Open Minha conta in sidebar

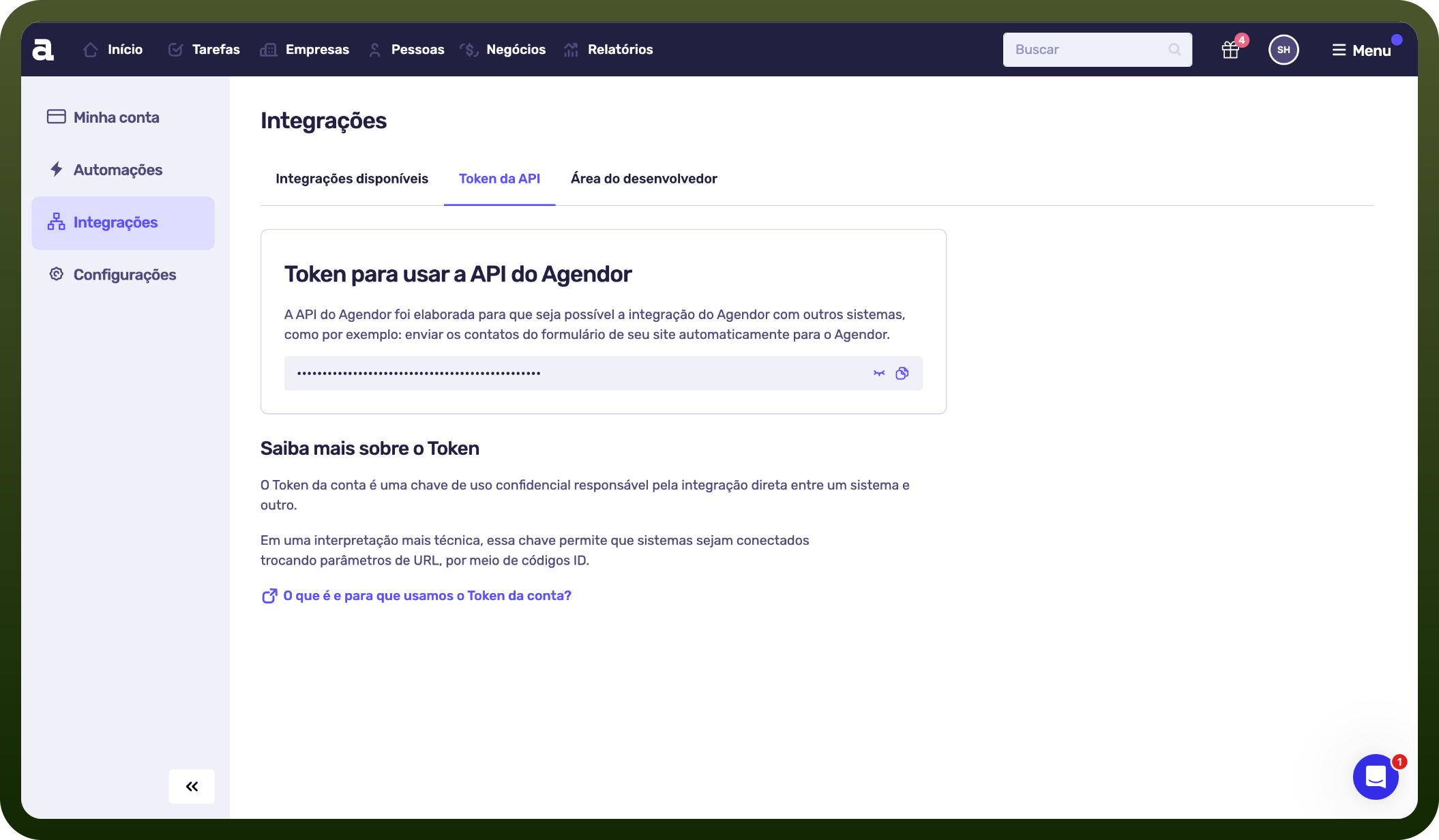click(x=123, y=117)
